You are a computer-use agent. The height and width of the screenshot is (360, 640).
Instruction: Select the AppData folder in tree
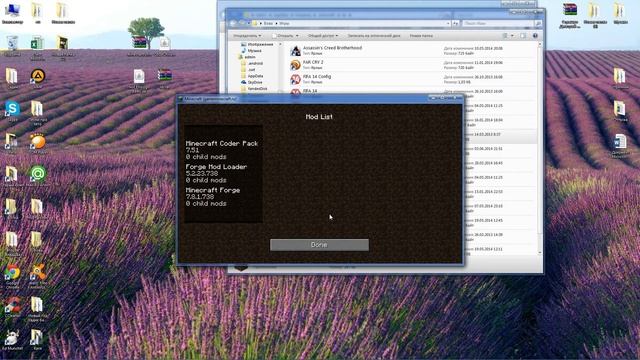tap(252, 76)
